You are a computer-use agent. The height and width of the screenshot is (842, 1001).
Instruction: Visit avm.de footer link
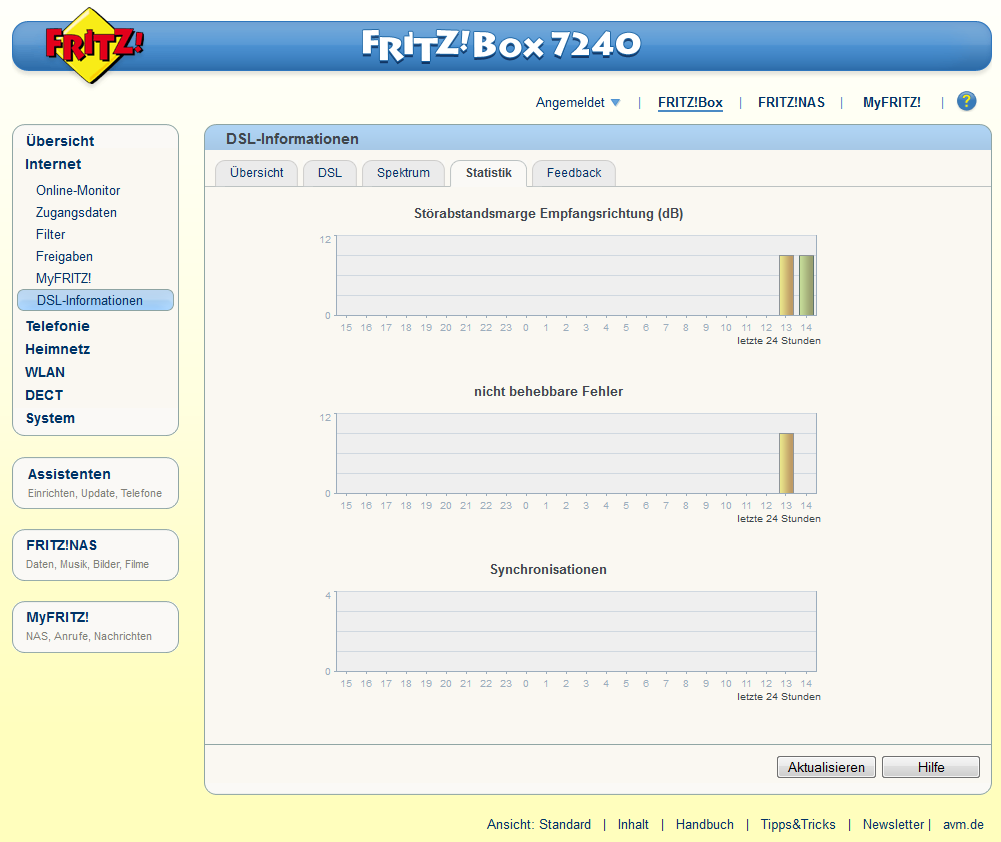pos(963,825)
